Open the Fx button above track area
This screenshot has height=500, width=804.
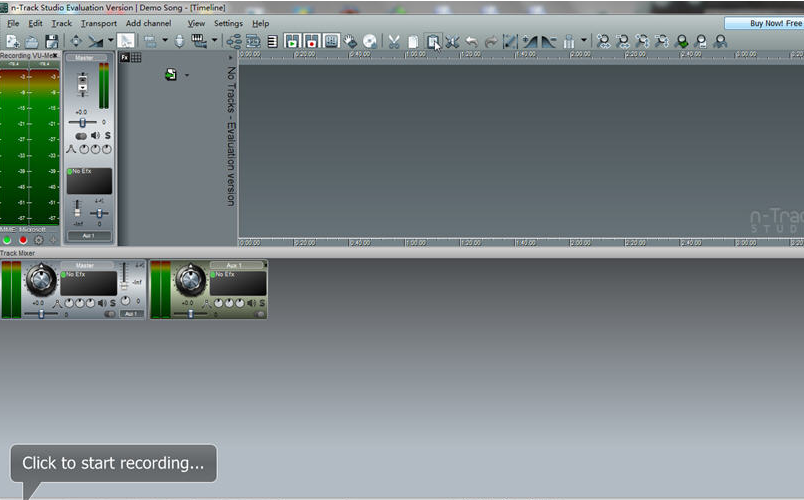(x=124, y=57)
